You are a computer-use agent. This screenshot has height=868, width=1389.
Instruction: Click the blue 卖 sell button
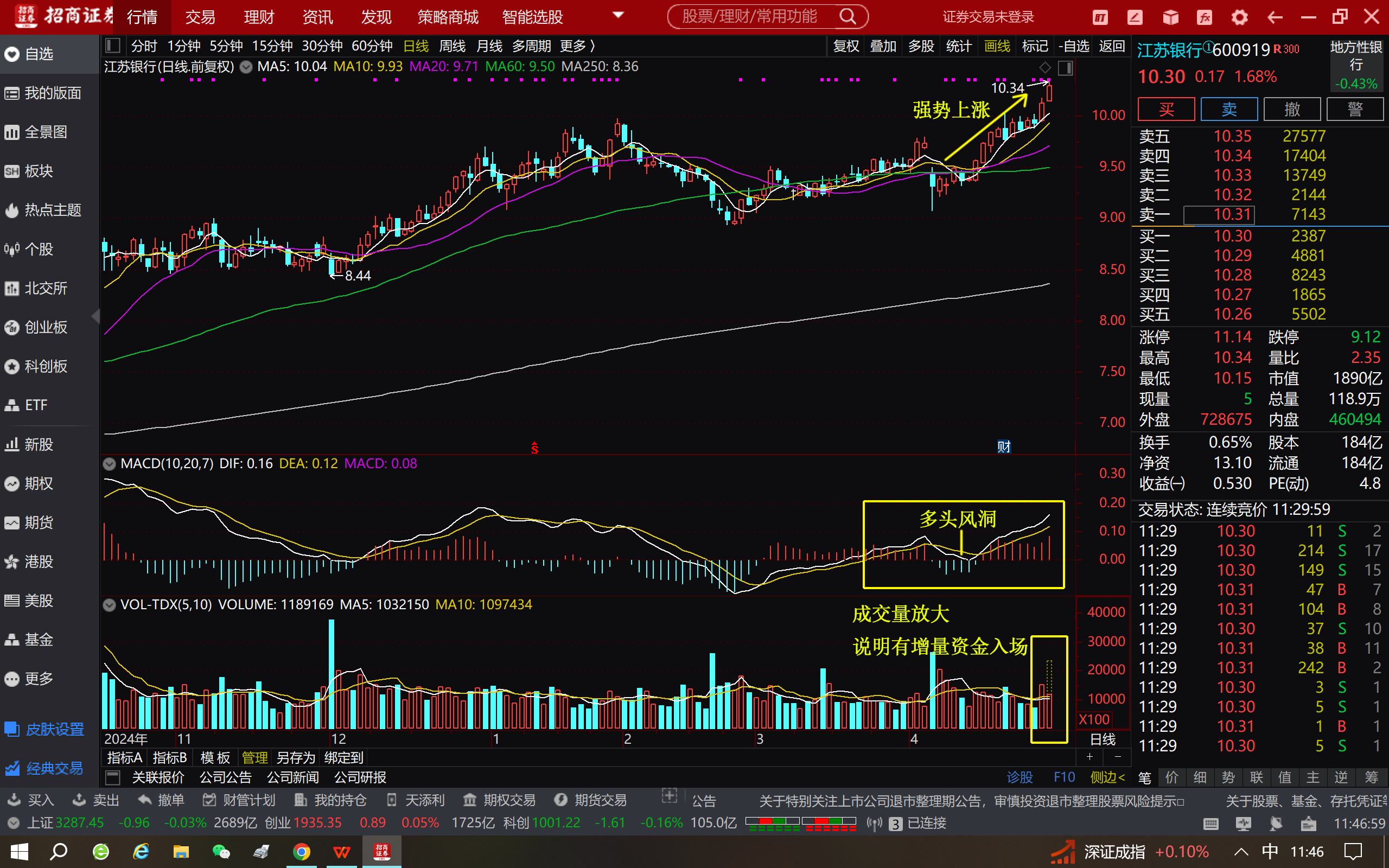(x=1229, y=109)
